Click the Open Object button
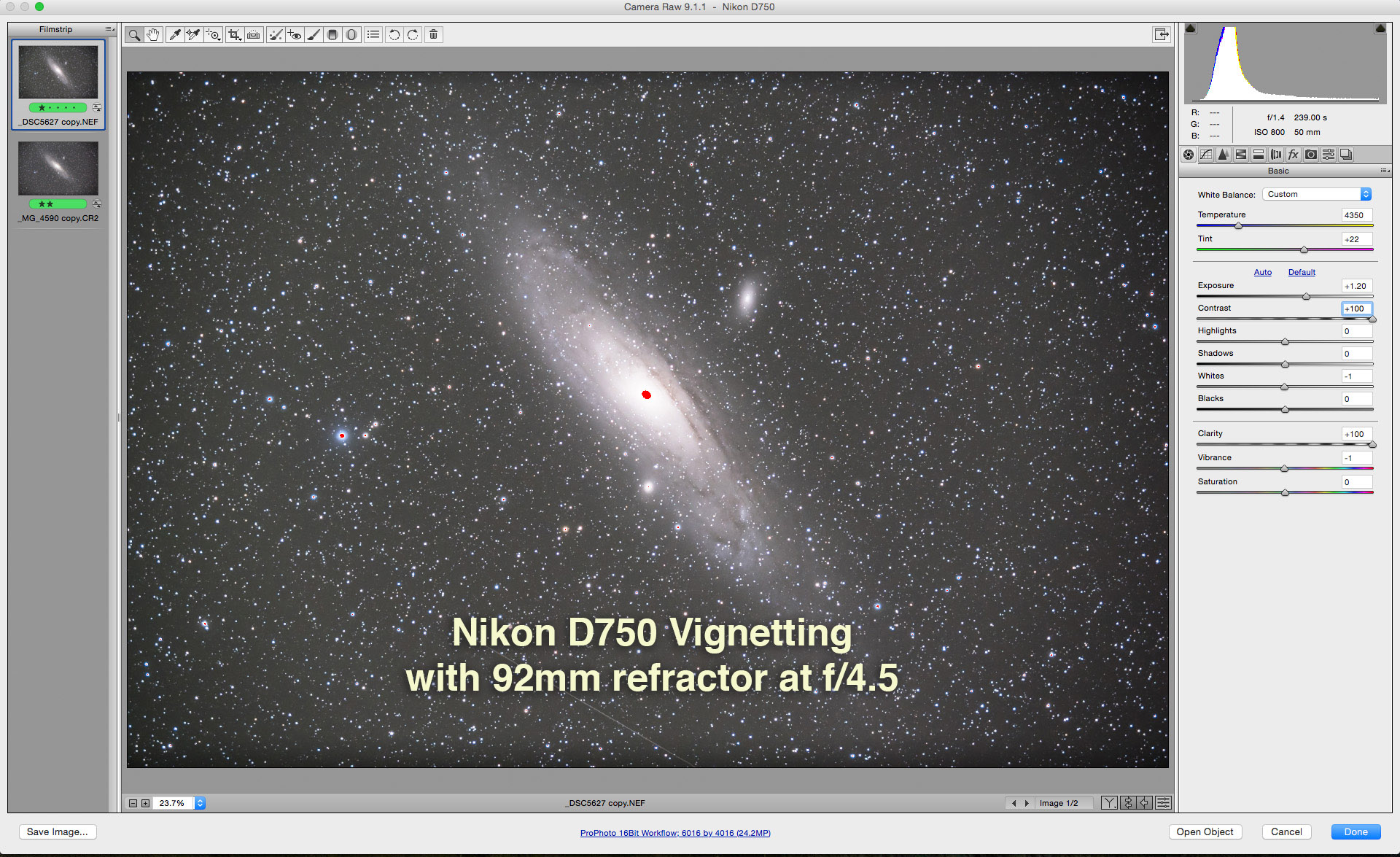 point(1205,832)
